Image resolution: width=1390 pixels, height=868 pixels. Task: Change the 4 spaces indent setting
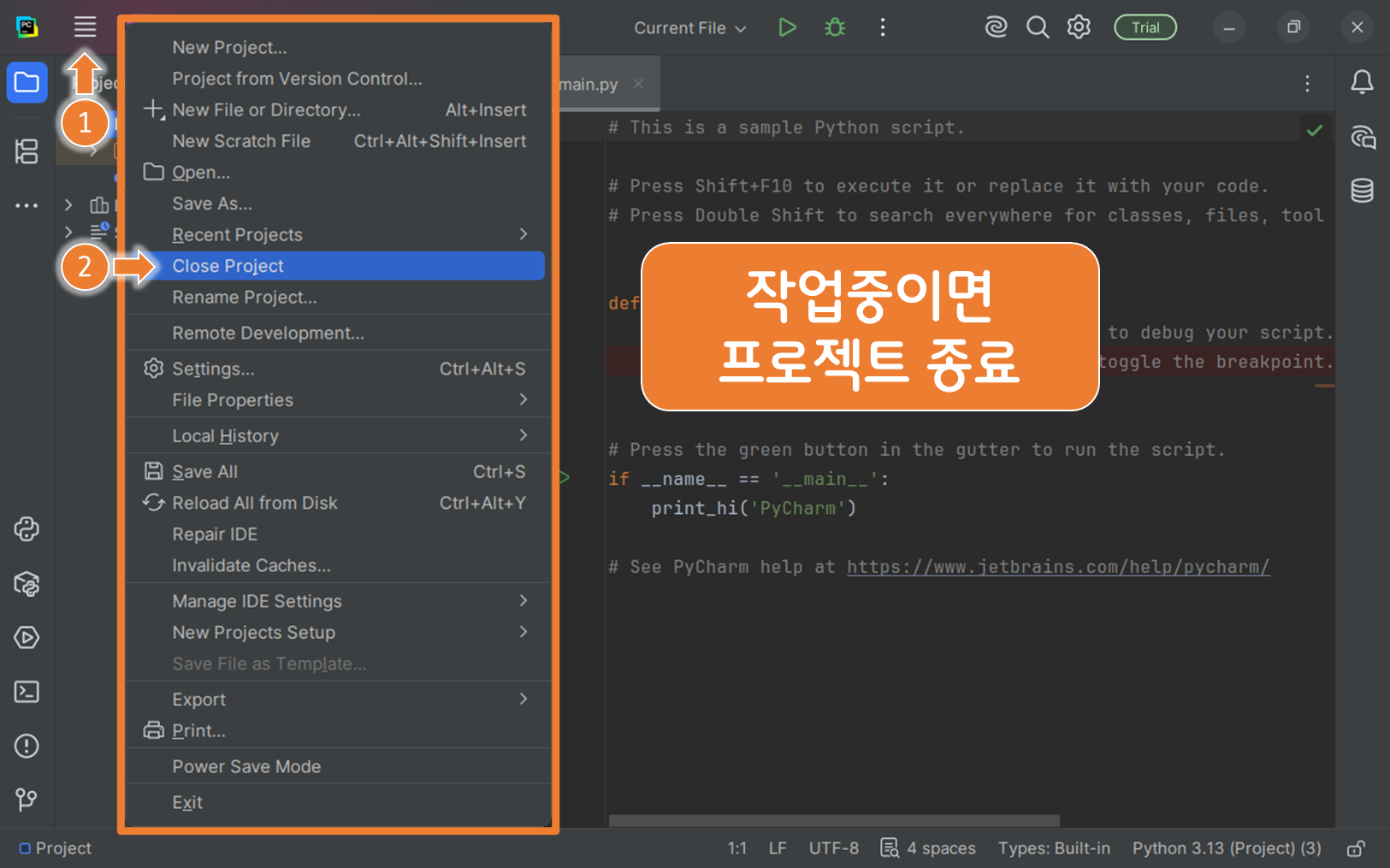[x=928, y=848]
